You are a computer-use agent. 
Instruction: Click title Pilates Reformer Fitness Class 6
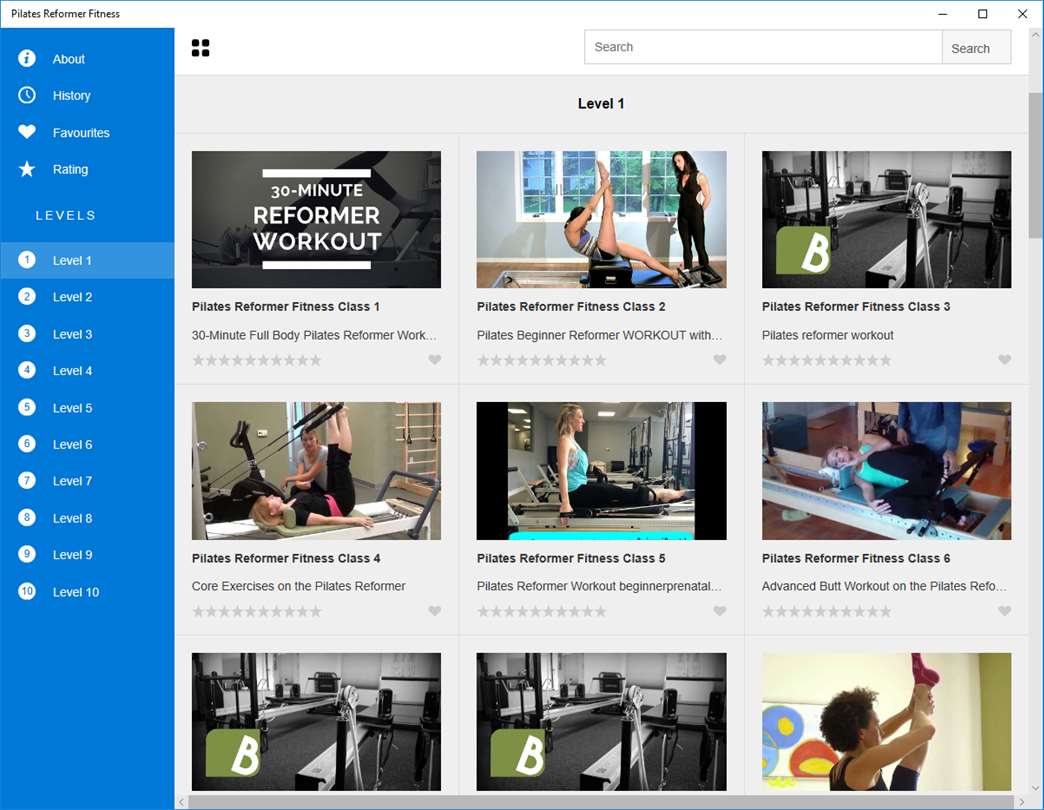(x=856, y=558)
